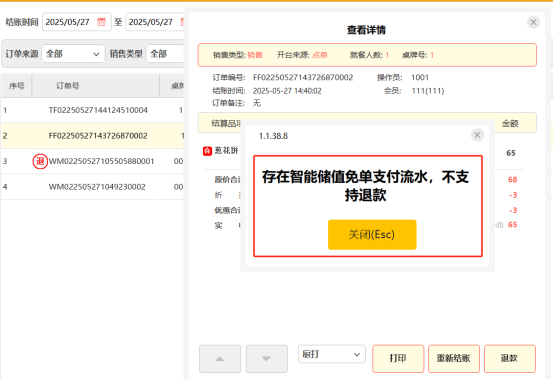Click the 关闭(Esc) button
Viewport: 553px width, 380px height.
click(372, 235)
